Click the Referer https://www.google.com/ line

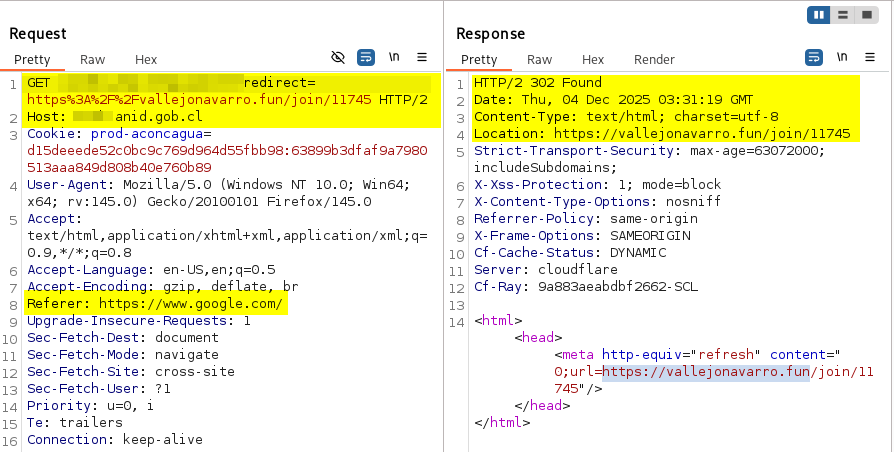coord(155,304)
